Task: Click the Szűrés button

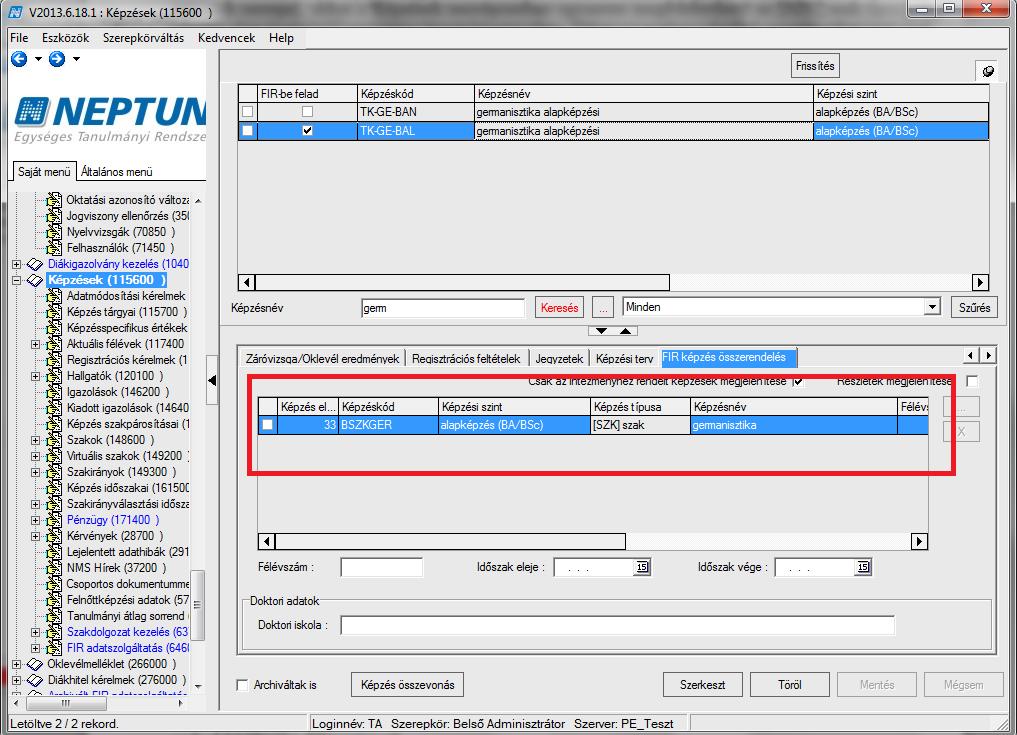Action: click(974, 307)
